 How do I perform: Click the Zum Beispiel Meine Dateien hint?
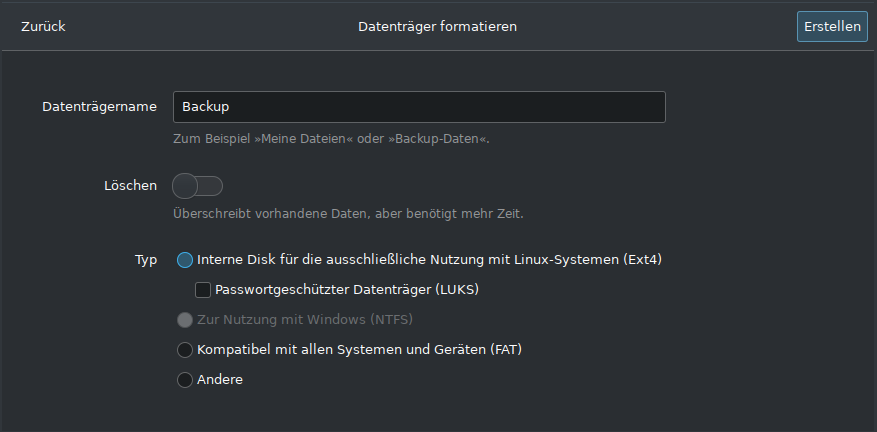pyautogui.click(x=331, y=138)
